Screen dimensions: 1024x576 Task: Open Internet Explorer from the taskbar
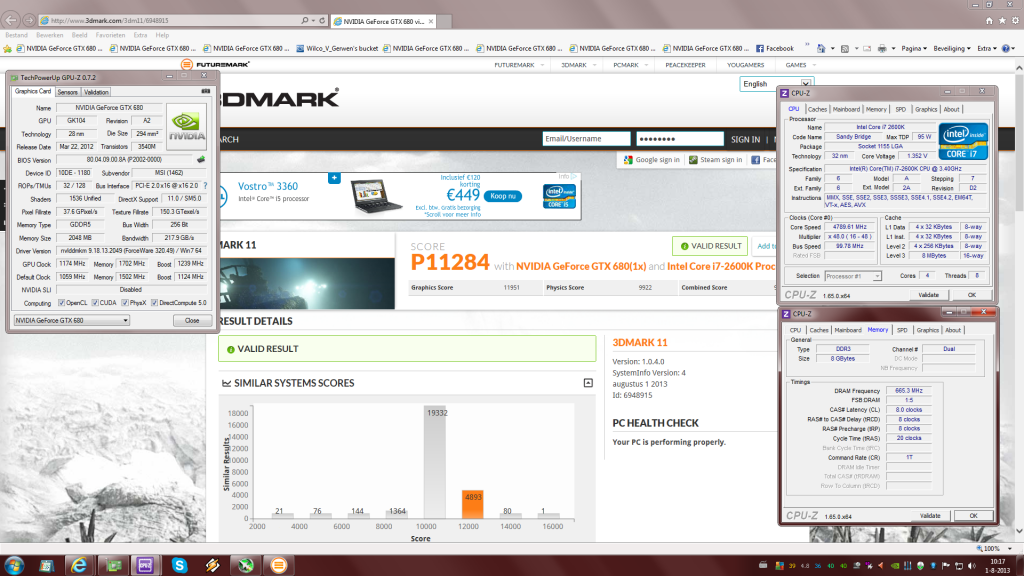tap(78, 565)
